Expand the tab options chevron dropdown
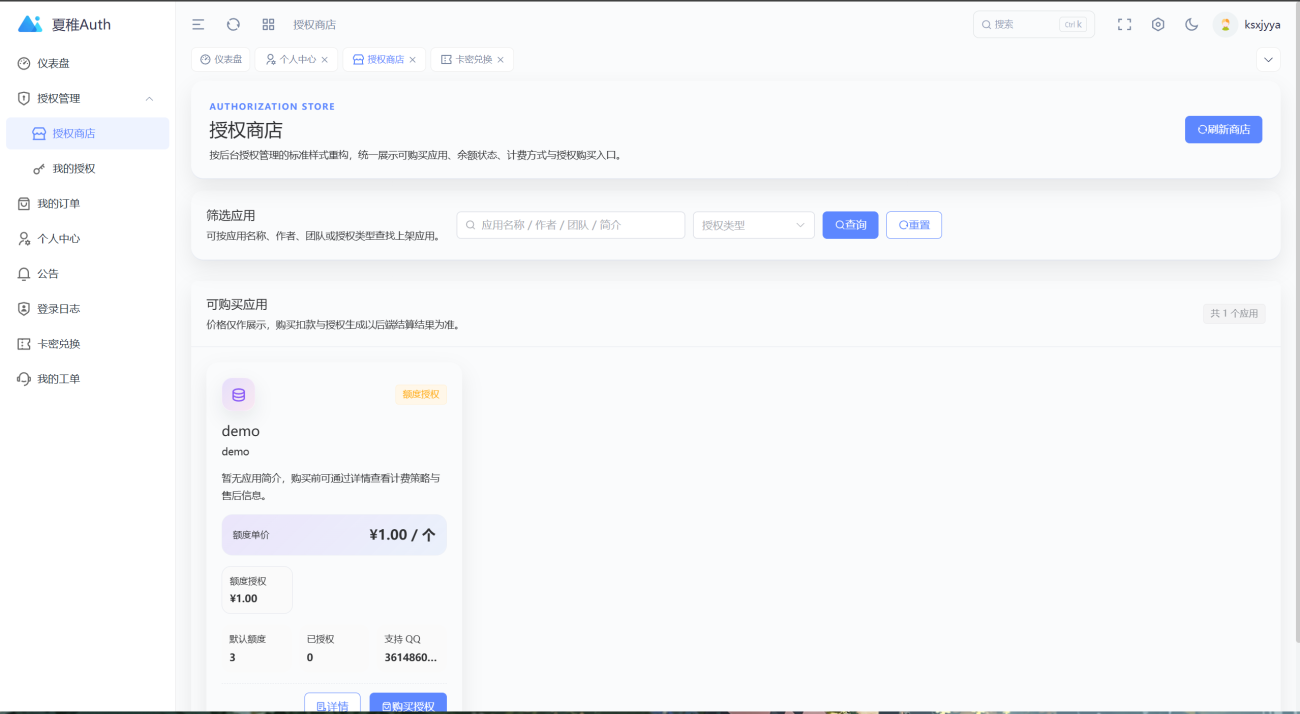Viewport: 1300px width, 714px height. coord(1268,60)
